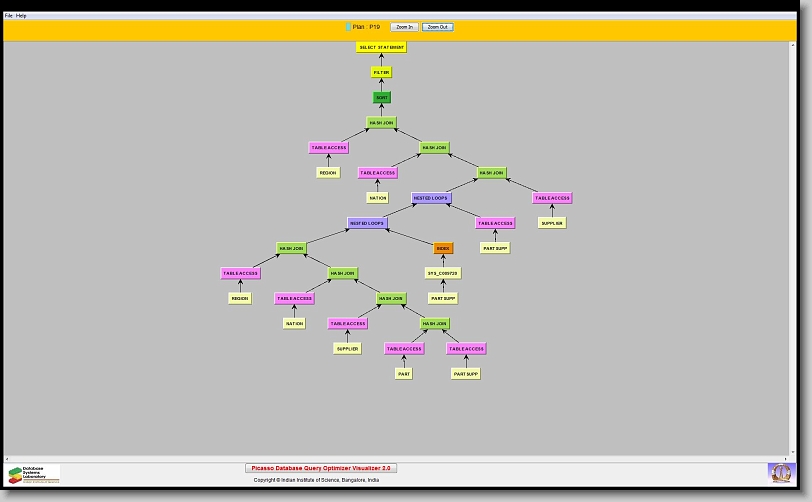Screen dimensions: 812x502
Task: Open the Help menu
Action: pyautogui.click(x=22, y=16)
